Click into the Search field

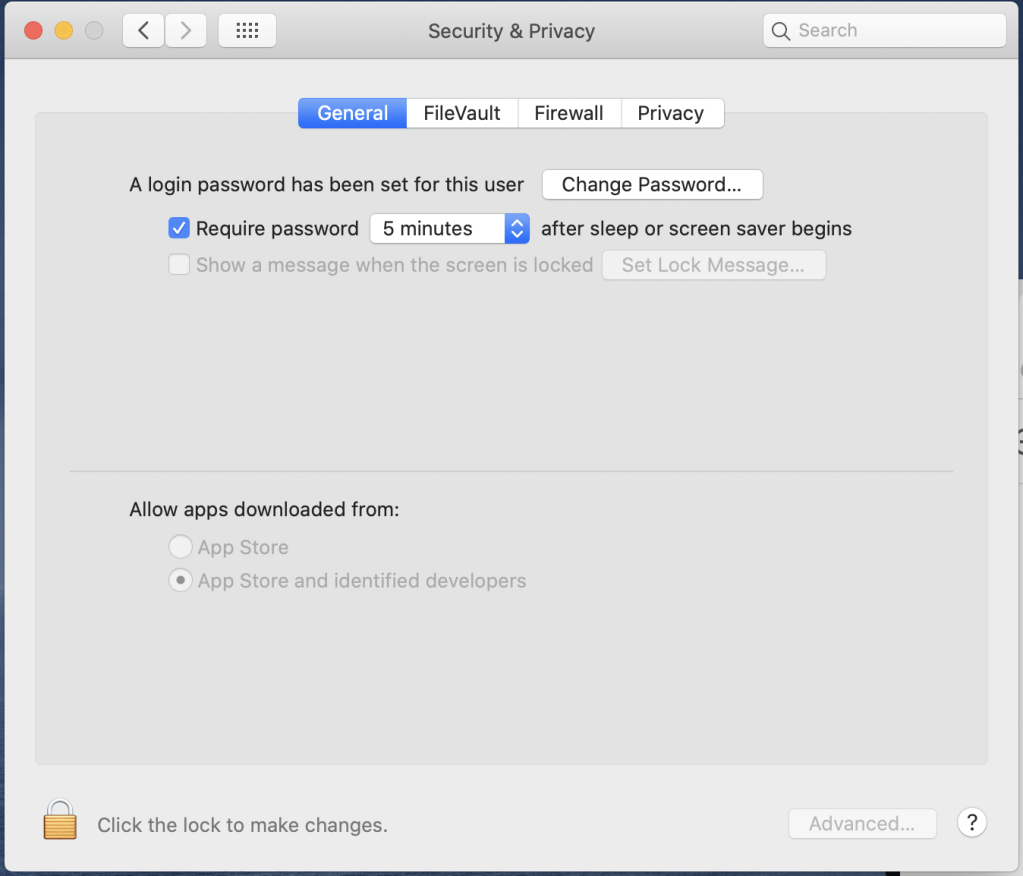[x=884, y=31]
